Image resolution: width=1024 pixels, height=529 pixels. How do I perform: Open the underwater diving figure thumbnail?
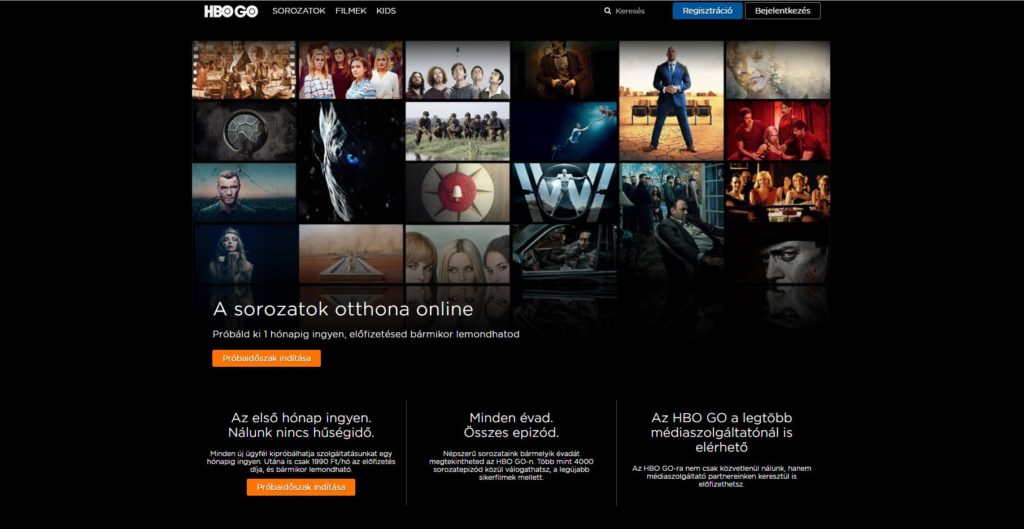click(563, 130)
